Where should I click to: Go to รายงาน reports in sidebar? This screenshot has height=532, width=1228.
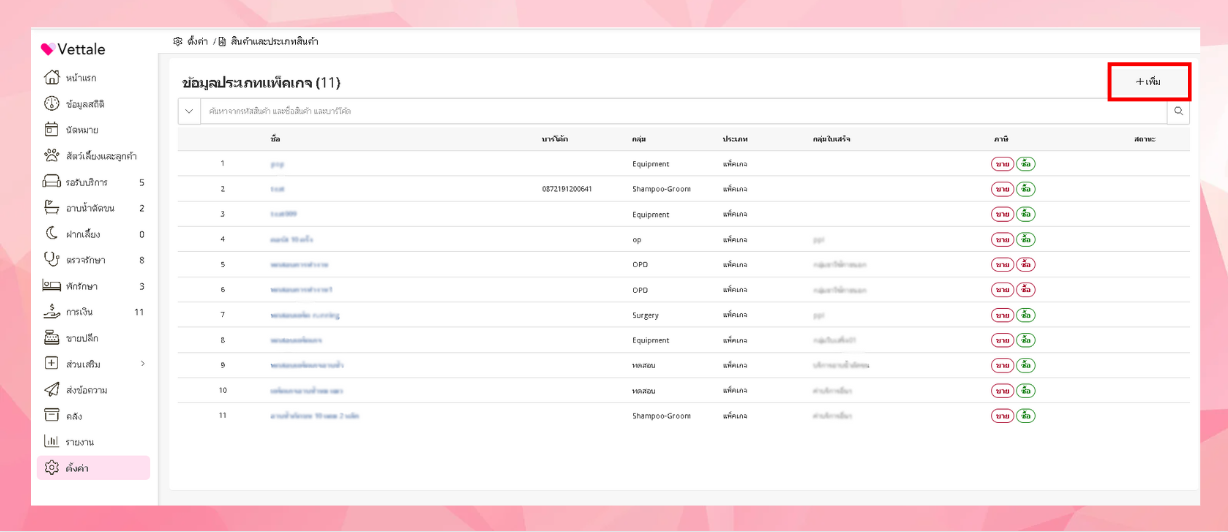93,441
